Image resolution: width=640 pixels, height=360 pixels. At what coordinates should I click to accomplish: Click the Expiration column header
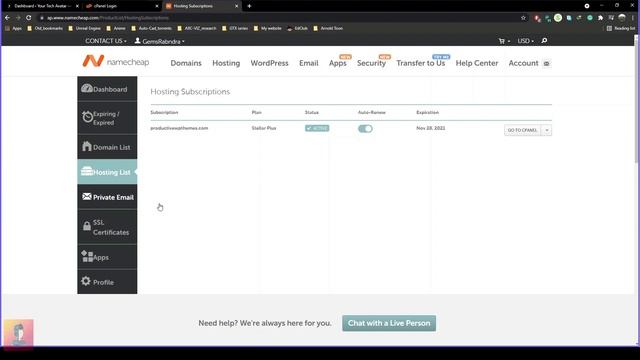click(x=427, y=112)
